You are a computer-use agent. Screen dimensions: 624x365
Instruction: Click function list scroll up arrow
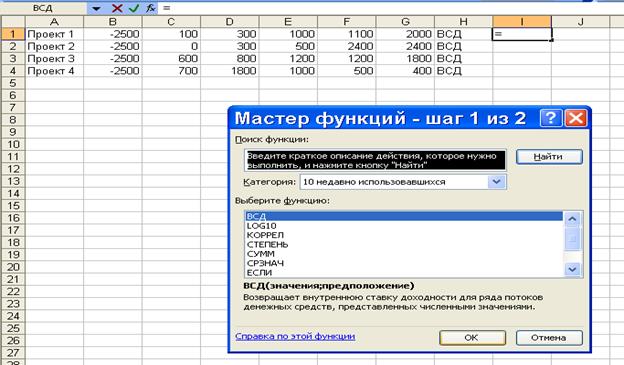coord(572,219)
